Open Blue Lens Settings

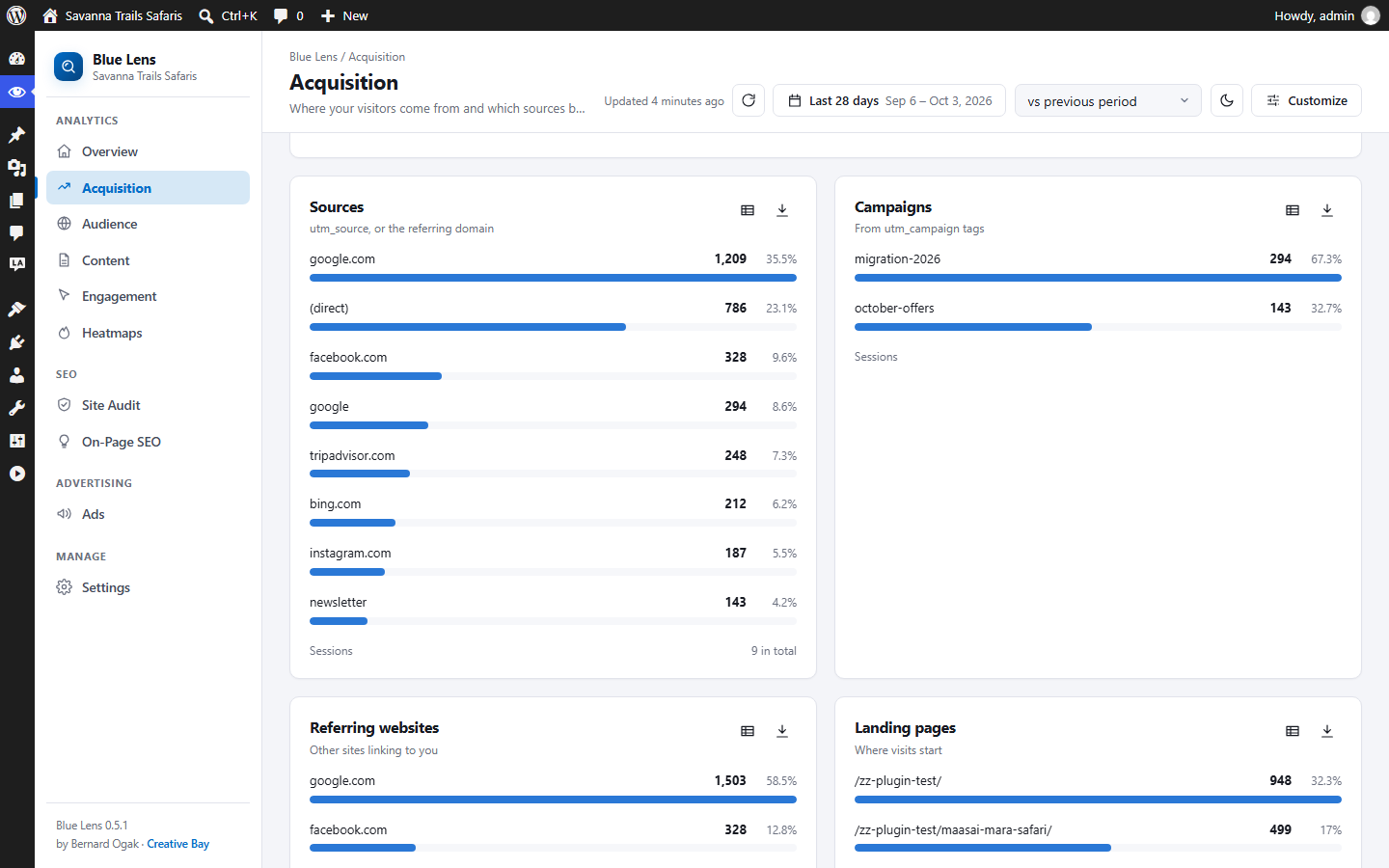[148, 587]
